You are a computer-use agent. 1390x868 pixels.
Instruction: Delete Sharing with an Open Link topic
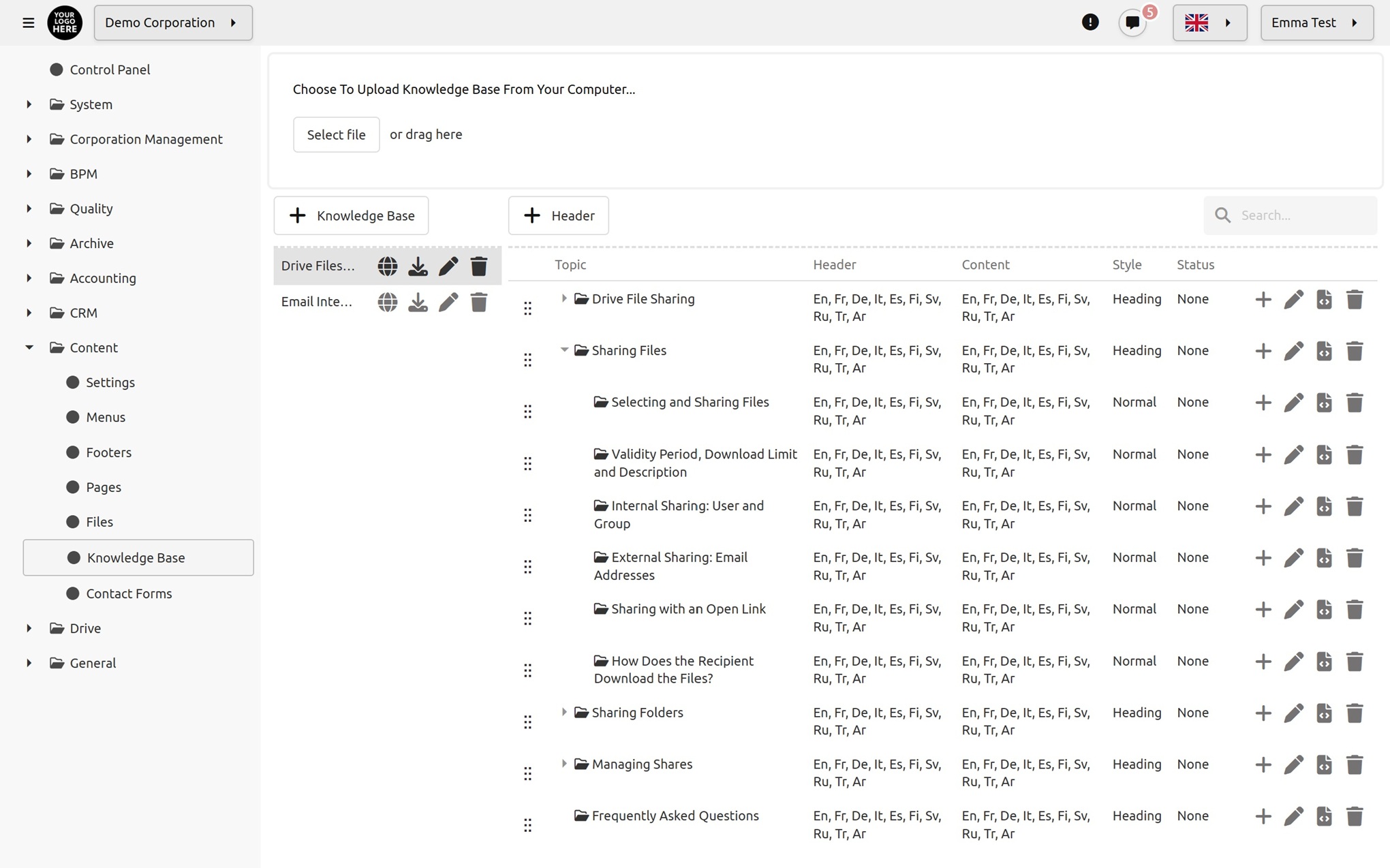1355,609
